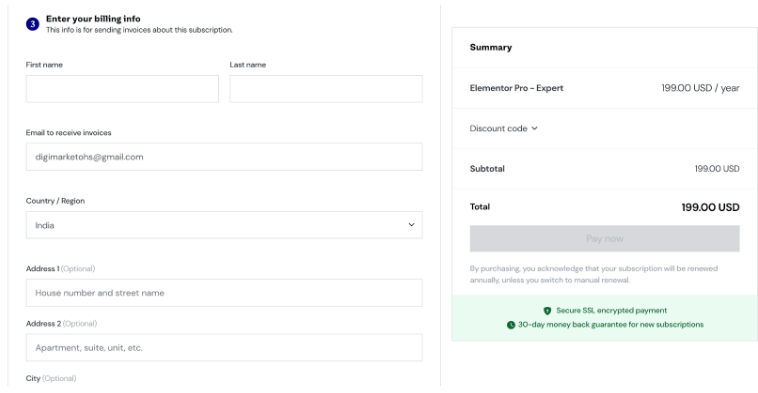
Task: Click the 'Address 2 (Optional)' label
Action: (x=61, y=323)
